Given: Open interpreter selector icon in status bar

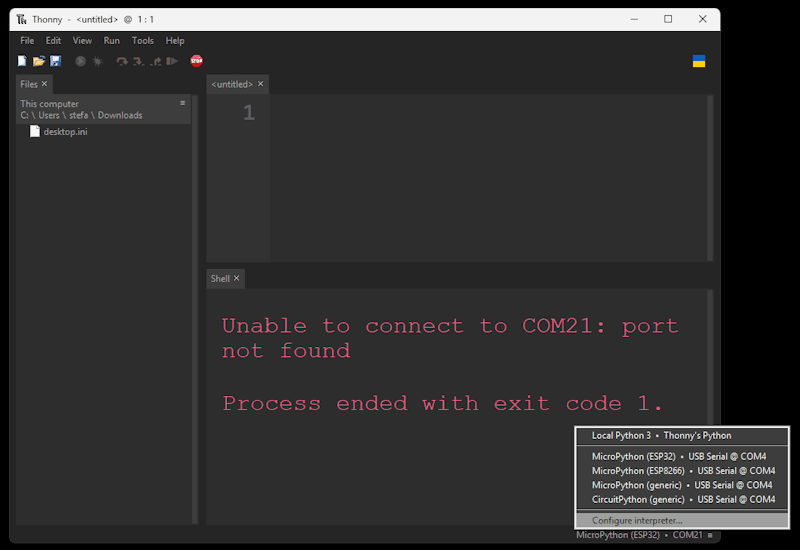Looking at the screenshot, I should coord(710,535).
